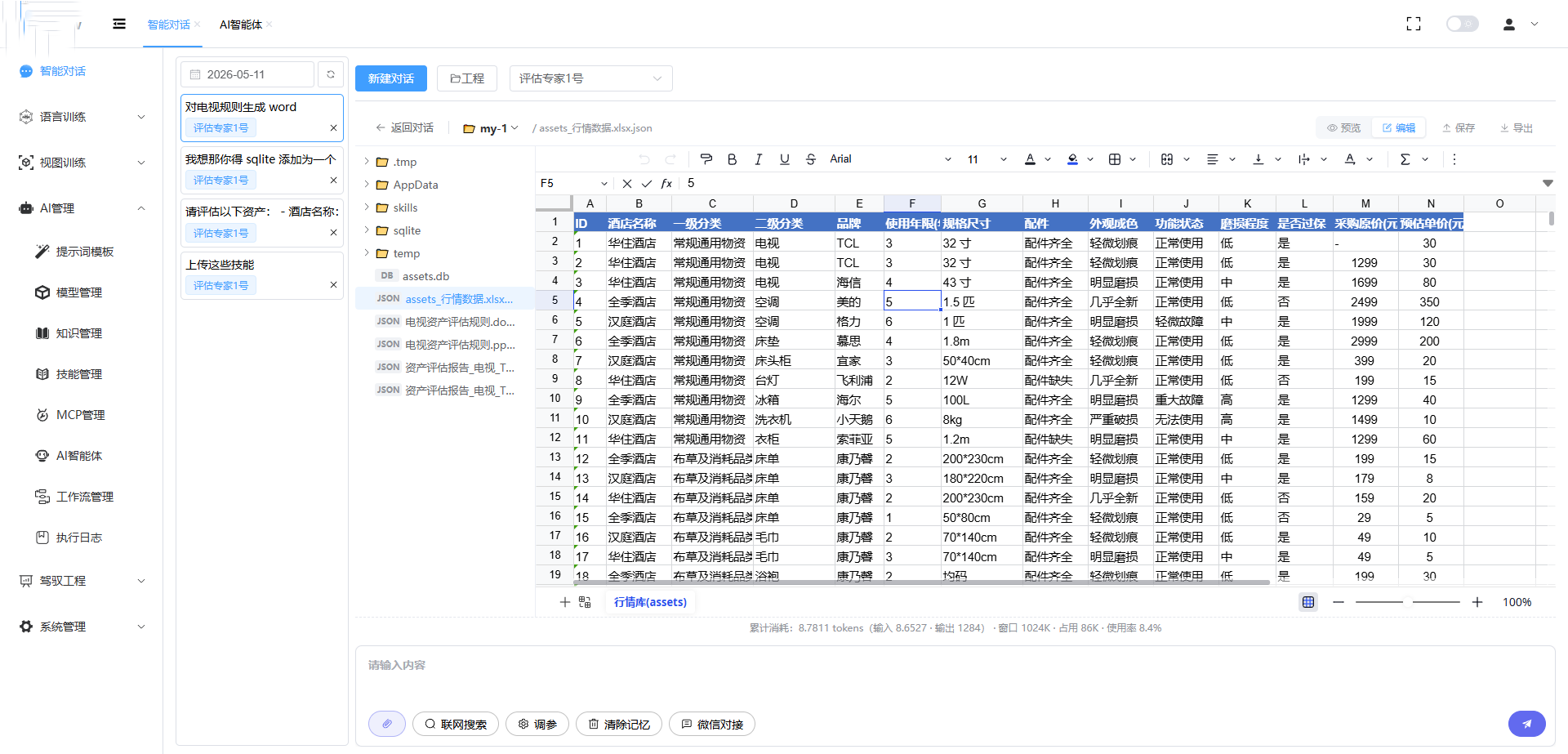The width and height of the screenshot is (1568, 754).
Task: Close the 上传这些技能 conversation
Action: [x=333, y=285]
